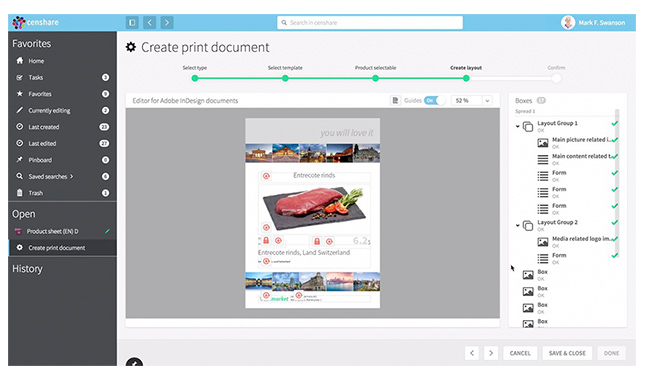
Task: Click the Select template step marker
Action: [285, 78]
